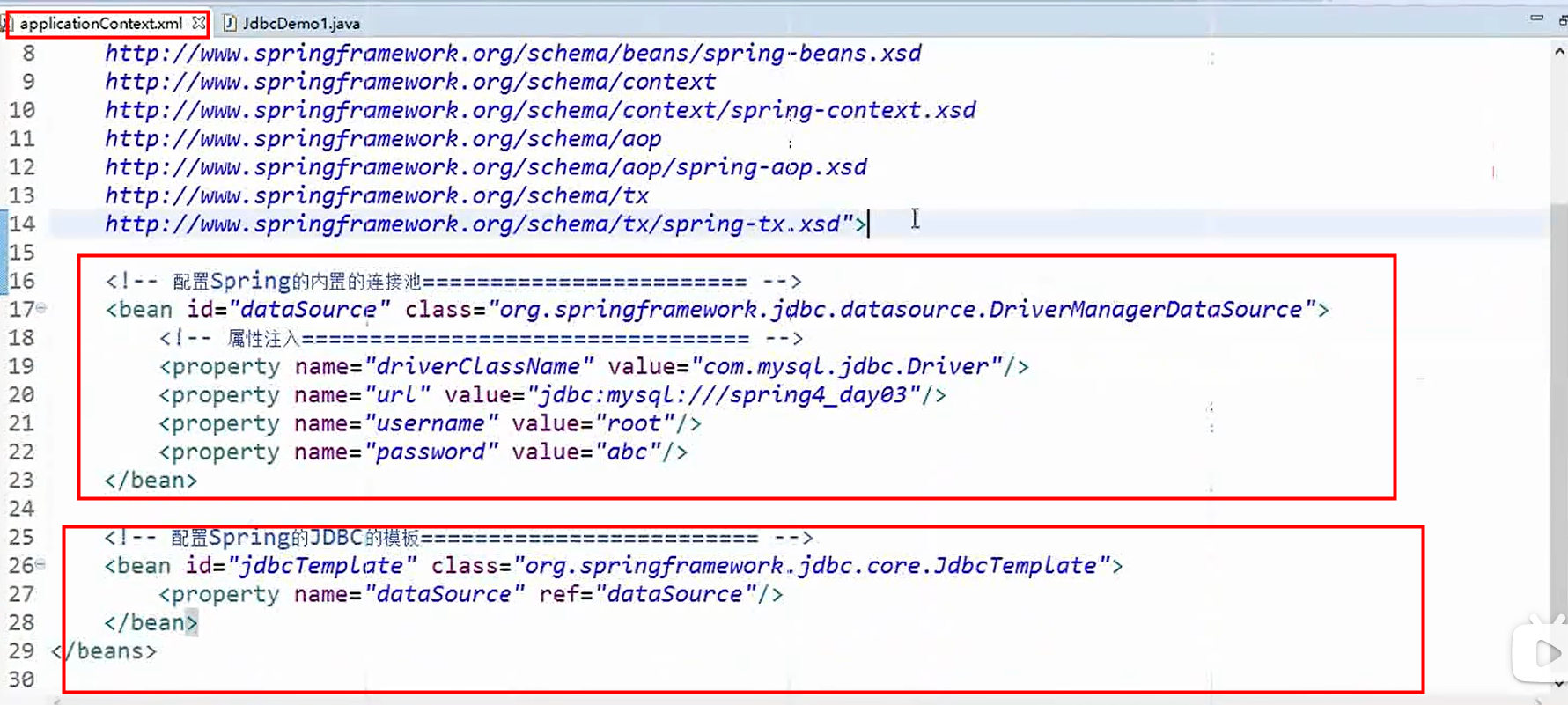This screenshot has width=1568, height=705.
Task: Click the spring-aop.xsd URL line
Action: click(x=486, y=167)
